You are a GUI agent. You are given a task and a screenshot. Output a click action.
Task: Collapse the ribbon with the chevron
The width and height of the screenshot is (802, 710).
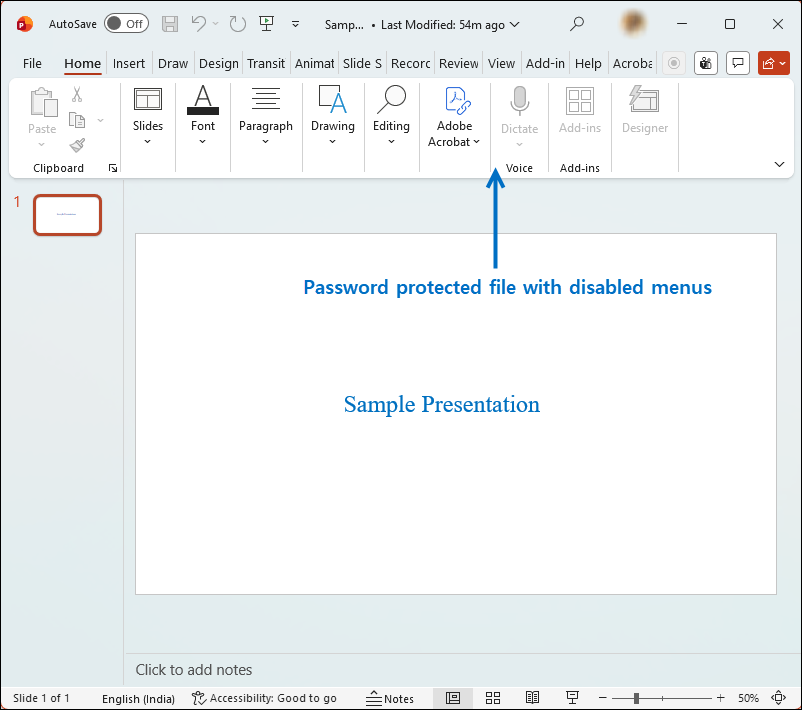coord(779,163)
